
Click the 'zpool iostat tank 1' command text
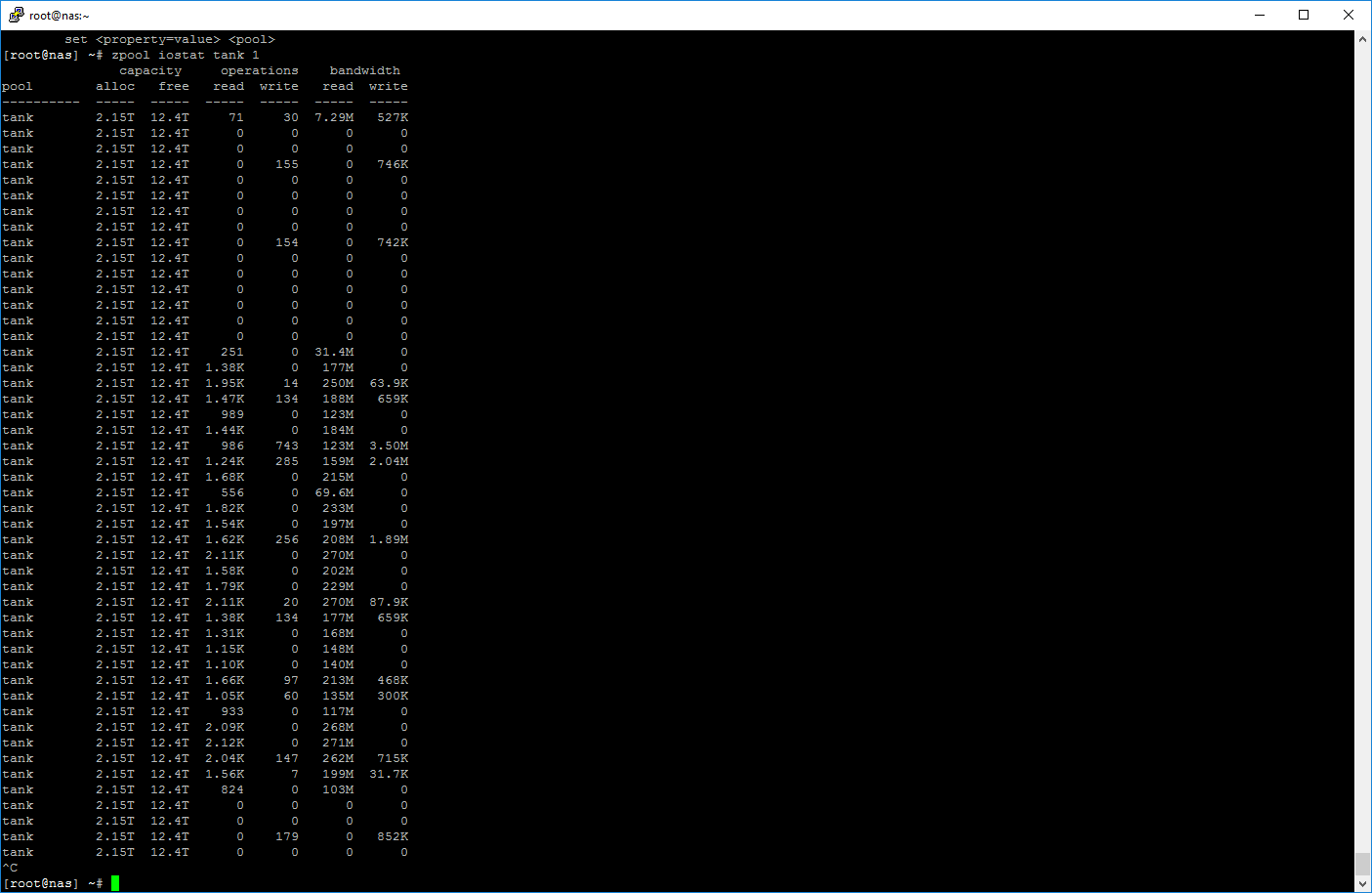[186, 55]
